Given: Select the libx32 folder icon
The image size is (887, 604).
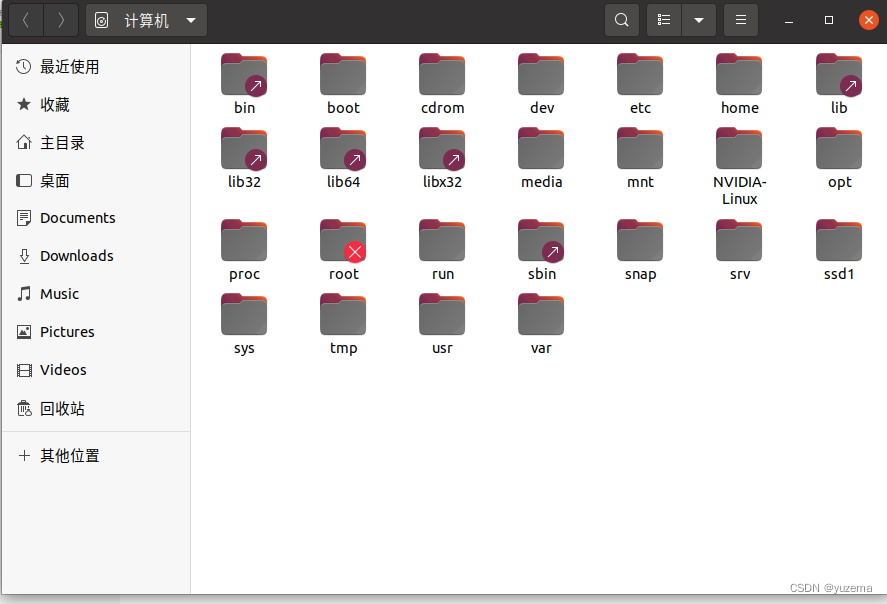Looking at the screenshot, I should tap(442, 148).
